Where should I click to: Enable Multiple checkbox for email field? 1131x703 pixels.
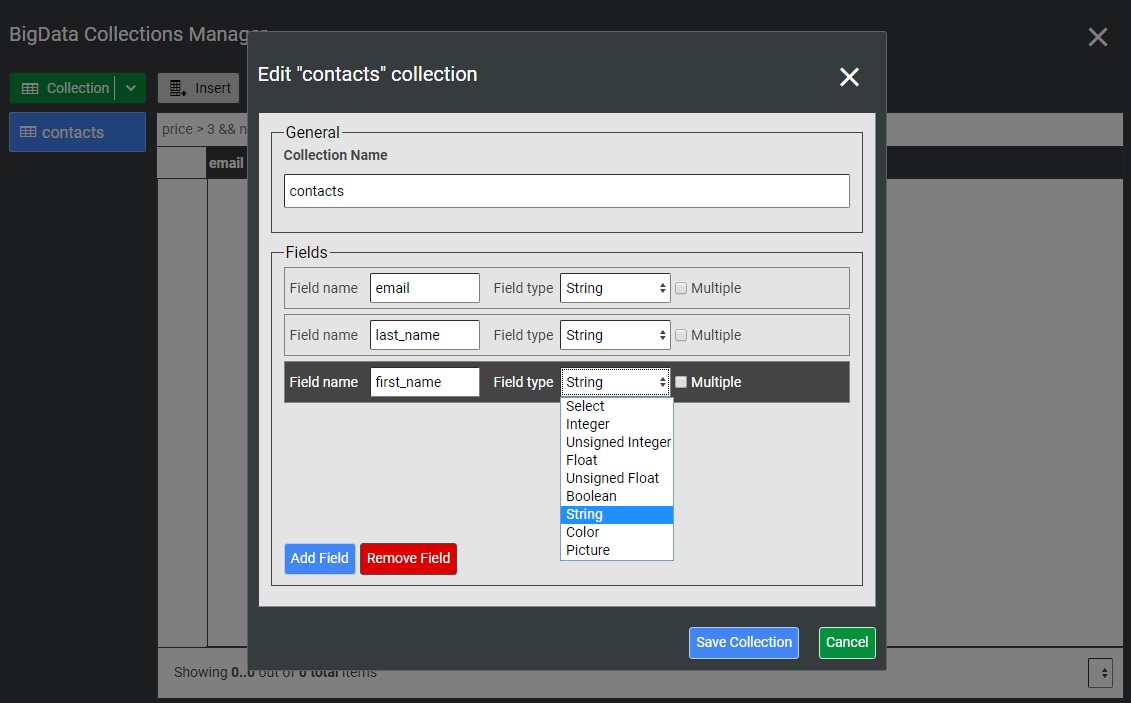pyautogui.click(x=681, y=288)
